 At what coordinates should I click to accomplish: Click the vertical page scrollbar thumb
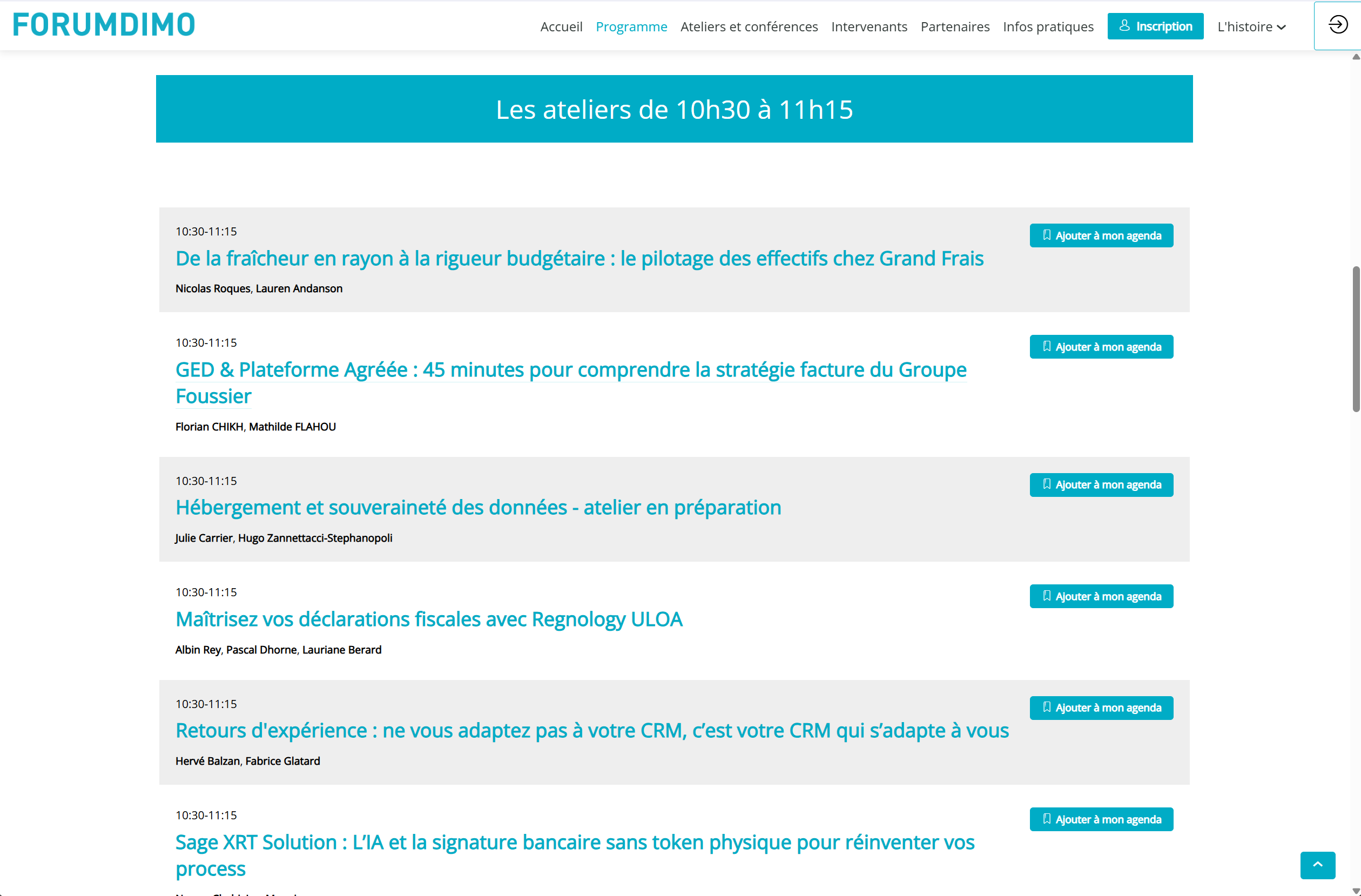[1355, 339]
